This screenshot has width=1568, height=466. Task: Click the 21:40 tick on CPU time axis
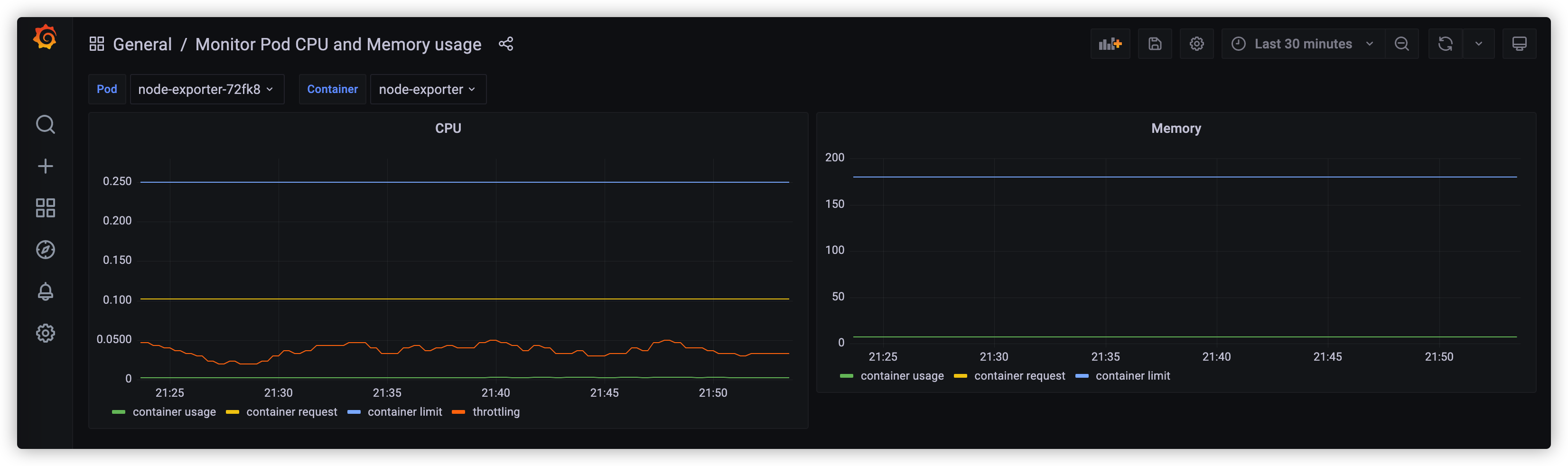(495, 393)
